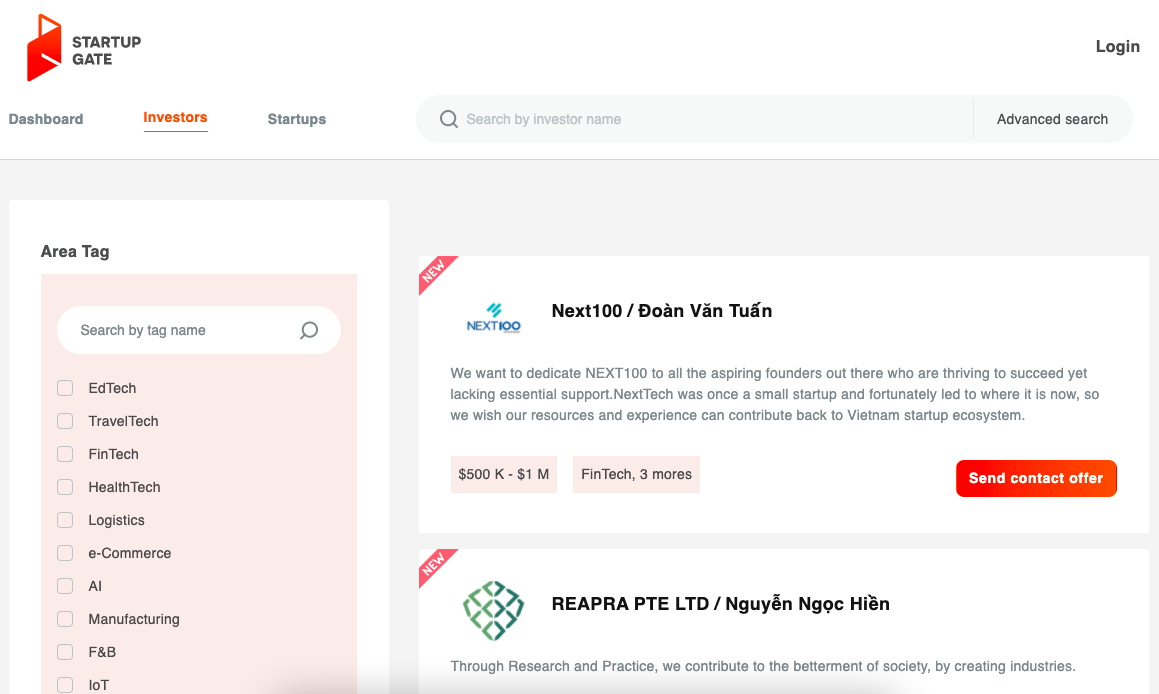Image resolution: width=1159 pixels, height=694 pixels.
Task: Toggle the IoT checkbox
Action: click(65, 685)
